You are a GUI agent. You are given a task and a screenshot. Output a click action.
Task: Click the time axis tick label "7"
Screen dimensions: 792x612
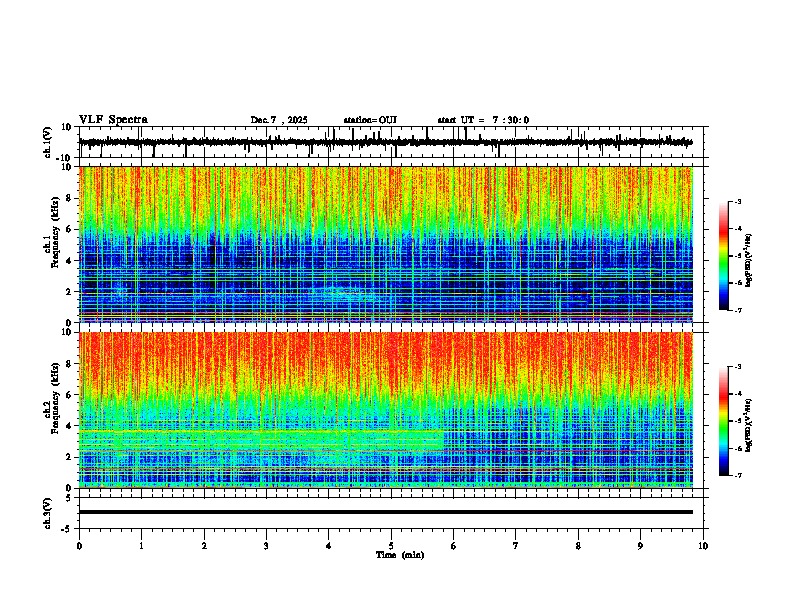click(516, 546)
